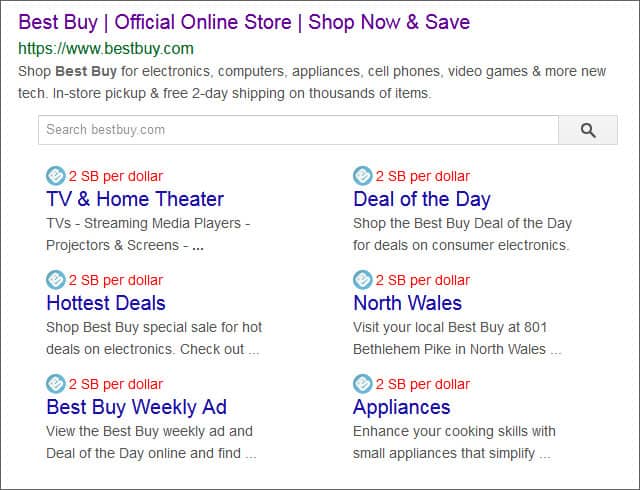The image size is (640, 490).
Task: Click Swagbucks icon above Hottest Deals
Action: click(56, 280)
